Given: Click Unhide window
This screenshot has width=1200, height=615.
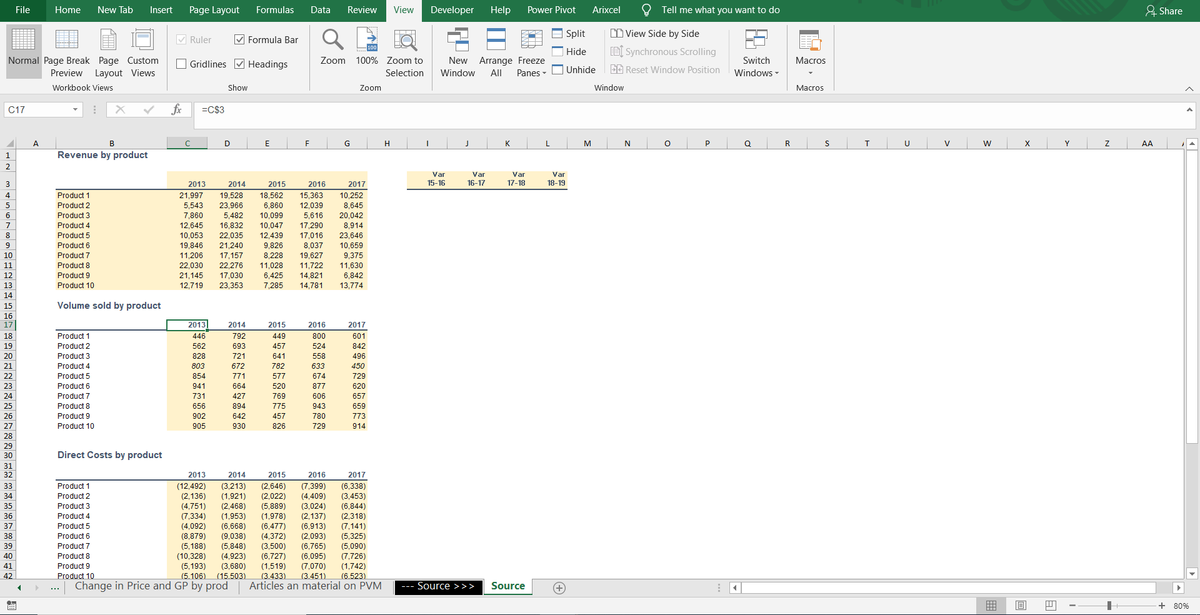Looking at the screenshot, I should pos(573,70).
